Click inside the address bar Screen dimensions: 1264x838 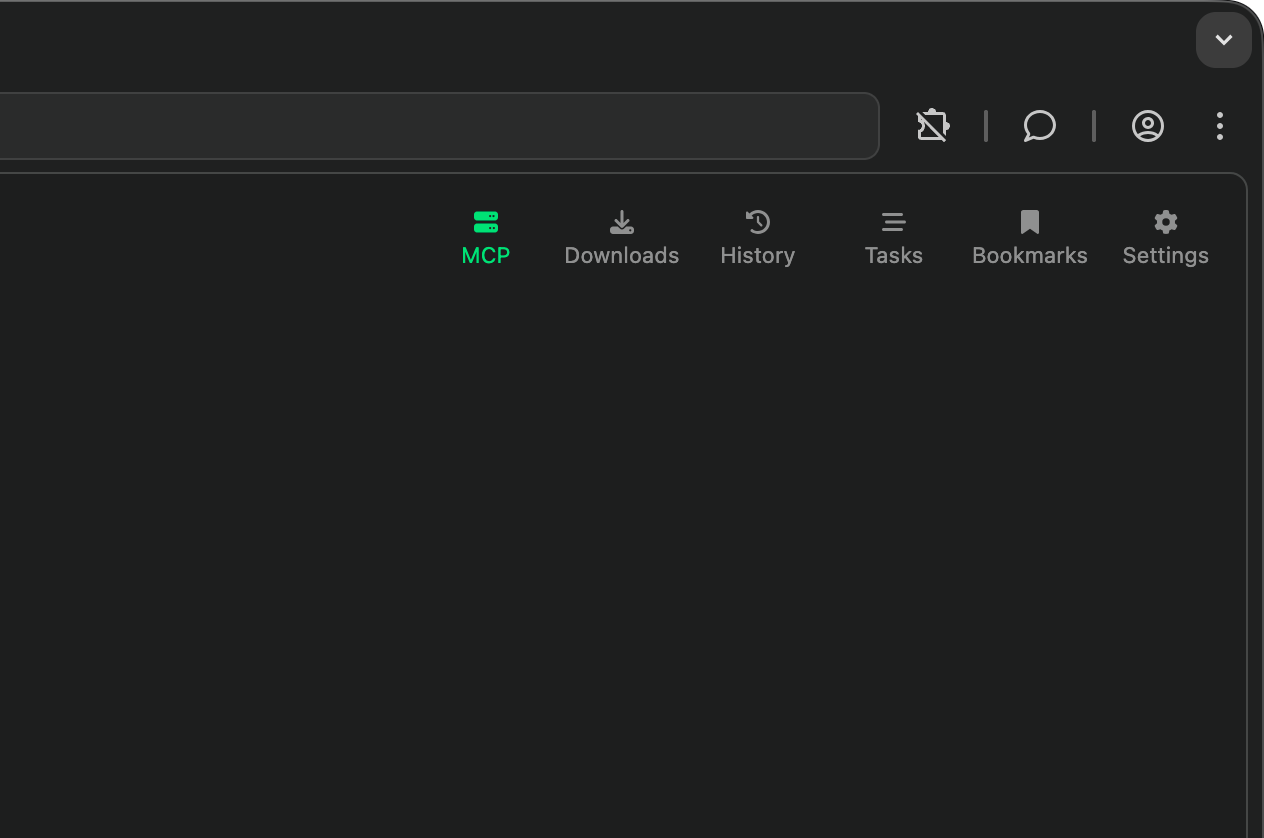coord(440,126)
